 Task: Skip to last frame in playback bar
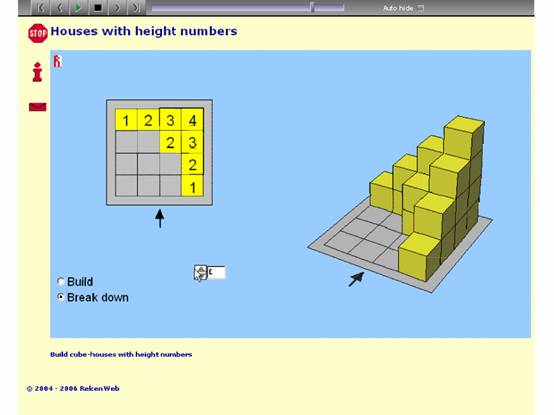135,7
